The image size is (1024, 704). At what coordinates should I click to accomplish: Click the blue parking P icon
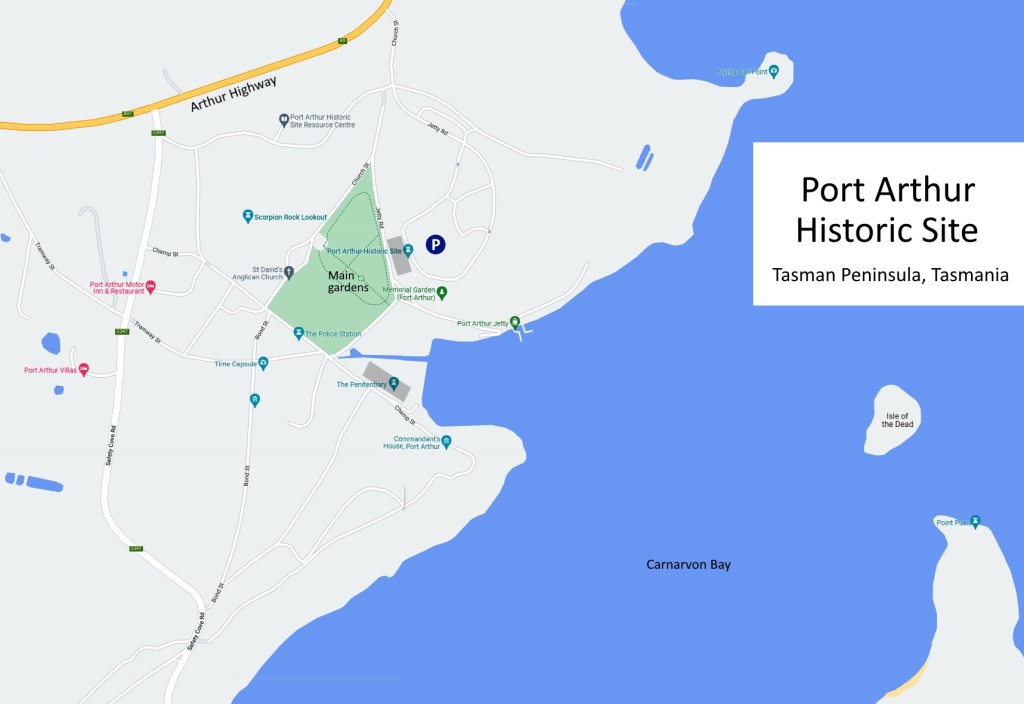436,244
